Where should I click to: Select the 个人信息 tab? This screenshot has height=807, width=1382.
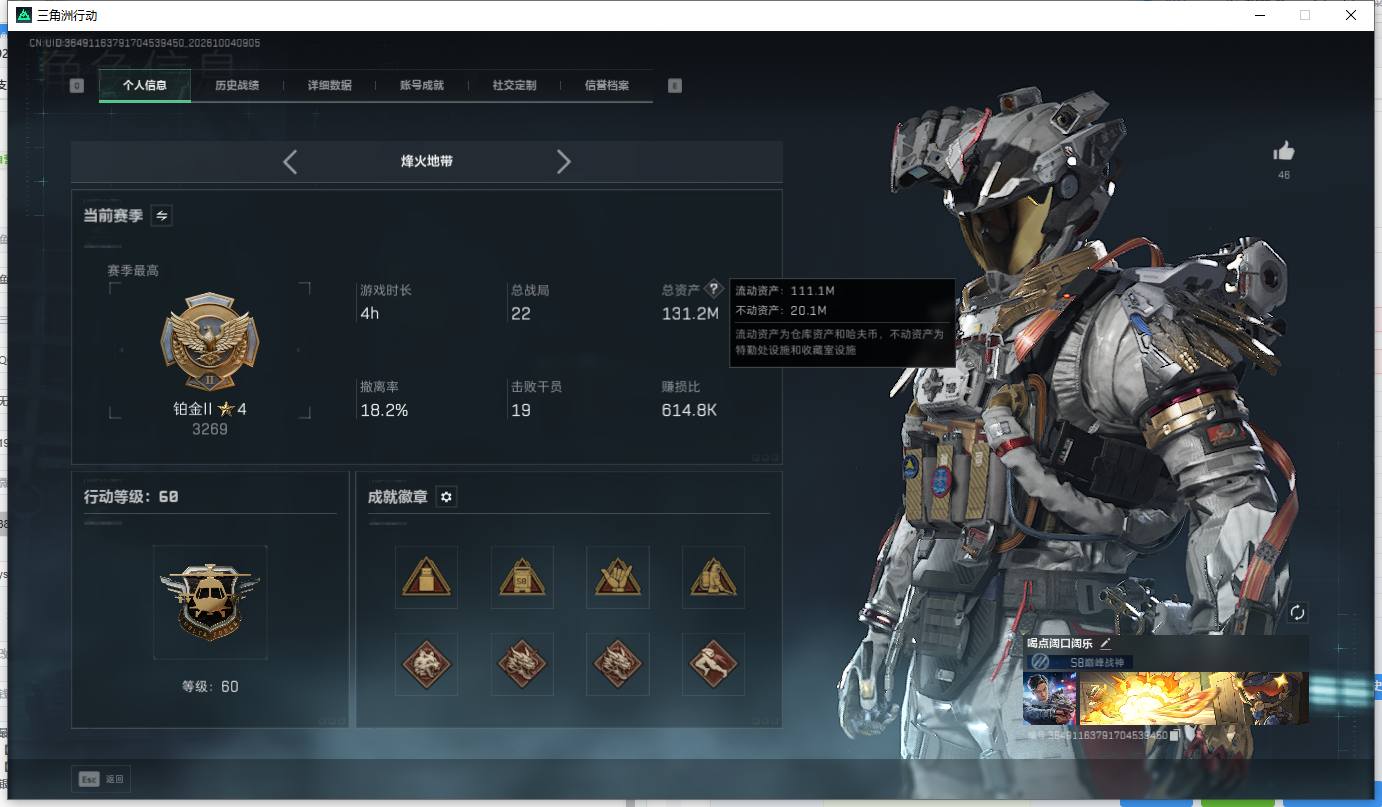[145, 86]
